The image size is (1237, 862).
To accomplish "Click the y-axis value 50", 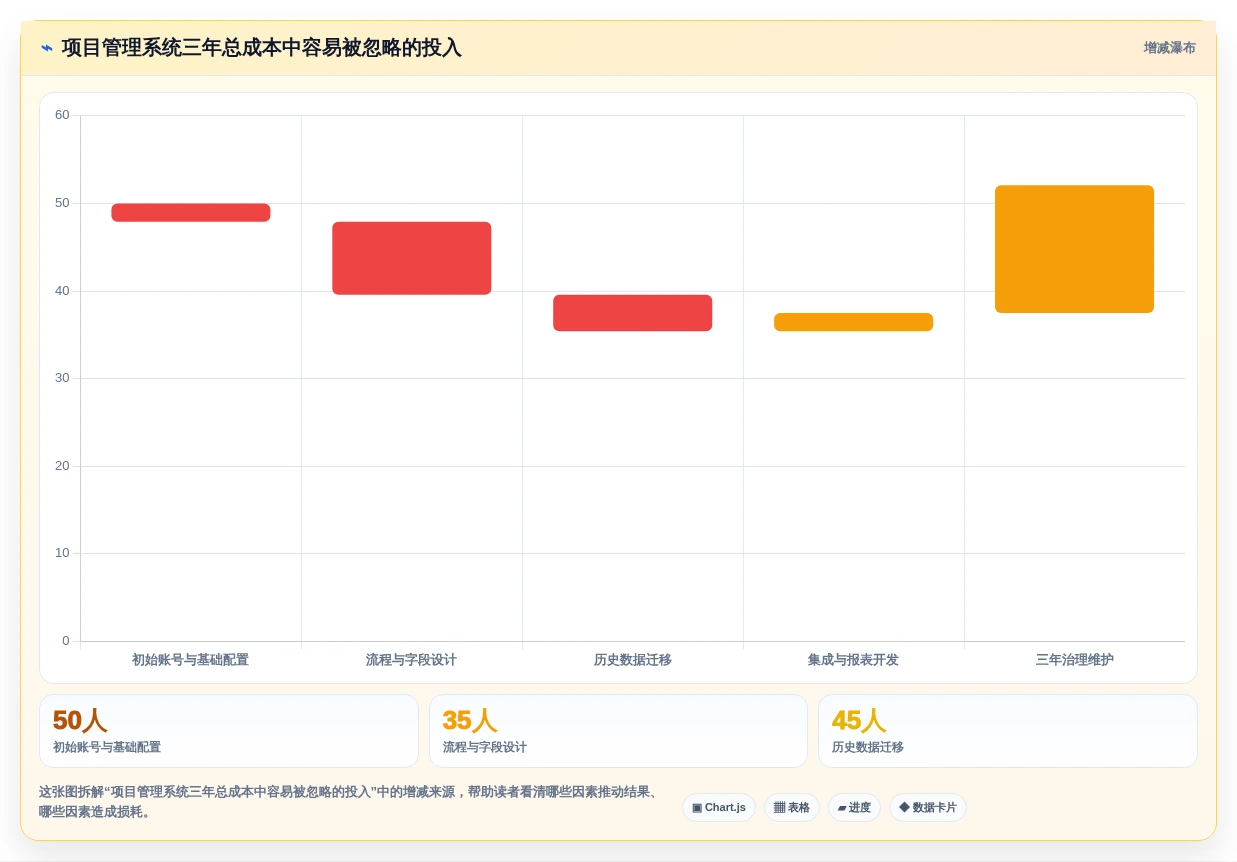I will pyautogui.click(x=62, y=203).
